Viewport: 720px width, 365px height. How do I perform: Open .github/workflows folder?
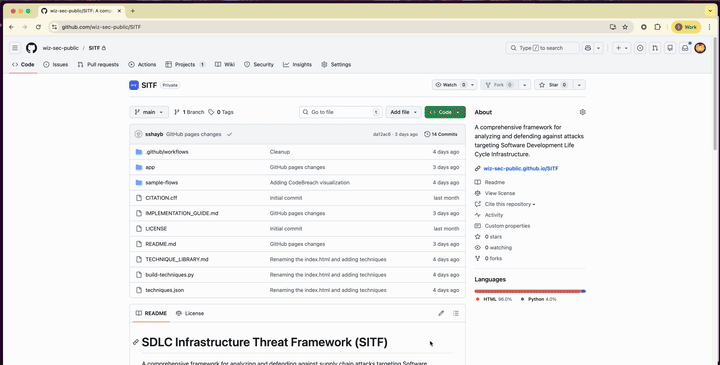167,152
